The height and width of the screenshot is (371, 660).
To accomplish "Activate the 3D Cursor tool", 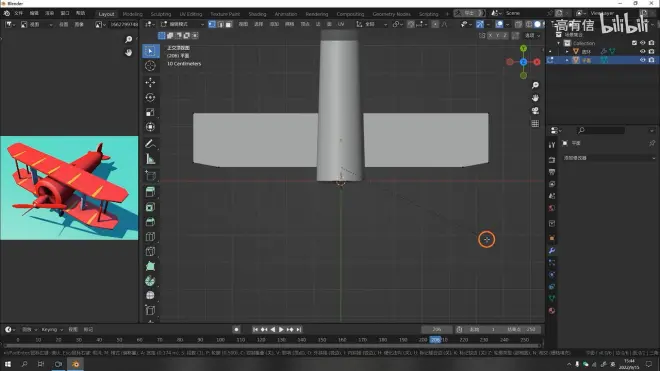I will click(x=150, y=66).
